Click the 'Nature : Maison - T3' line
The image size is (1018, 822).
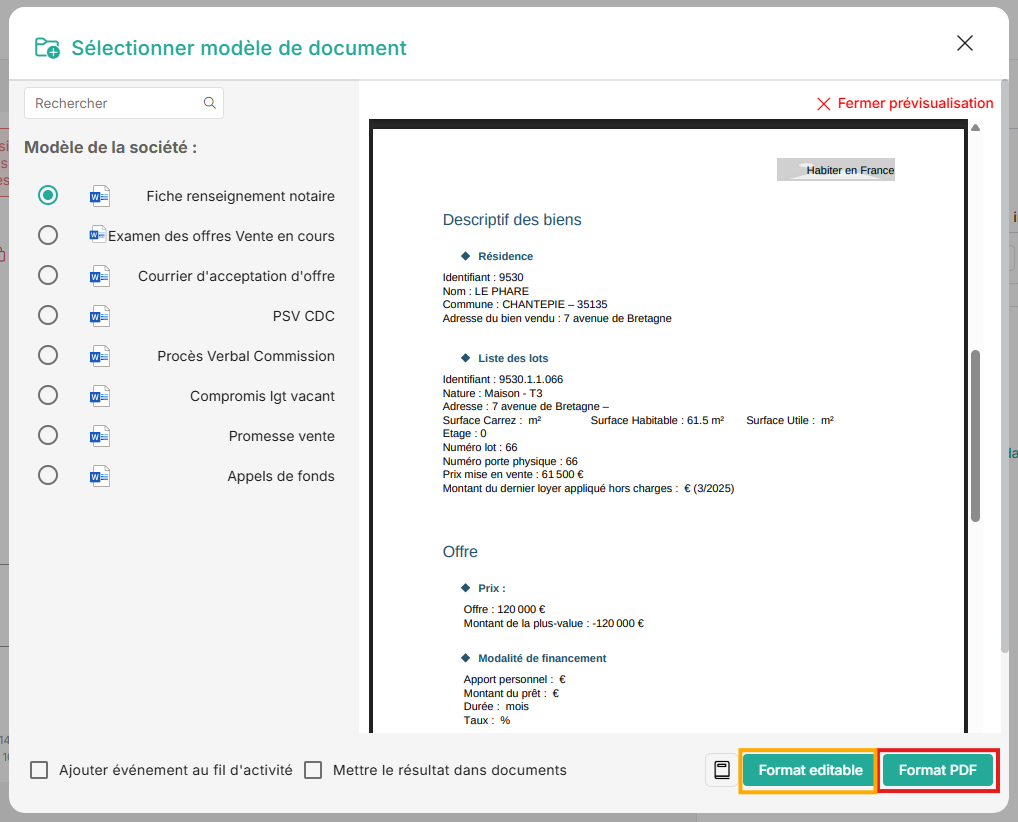[x=492, y=393]
